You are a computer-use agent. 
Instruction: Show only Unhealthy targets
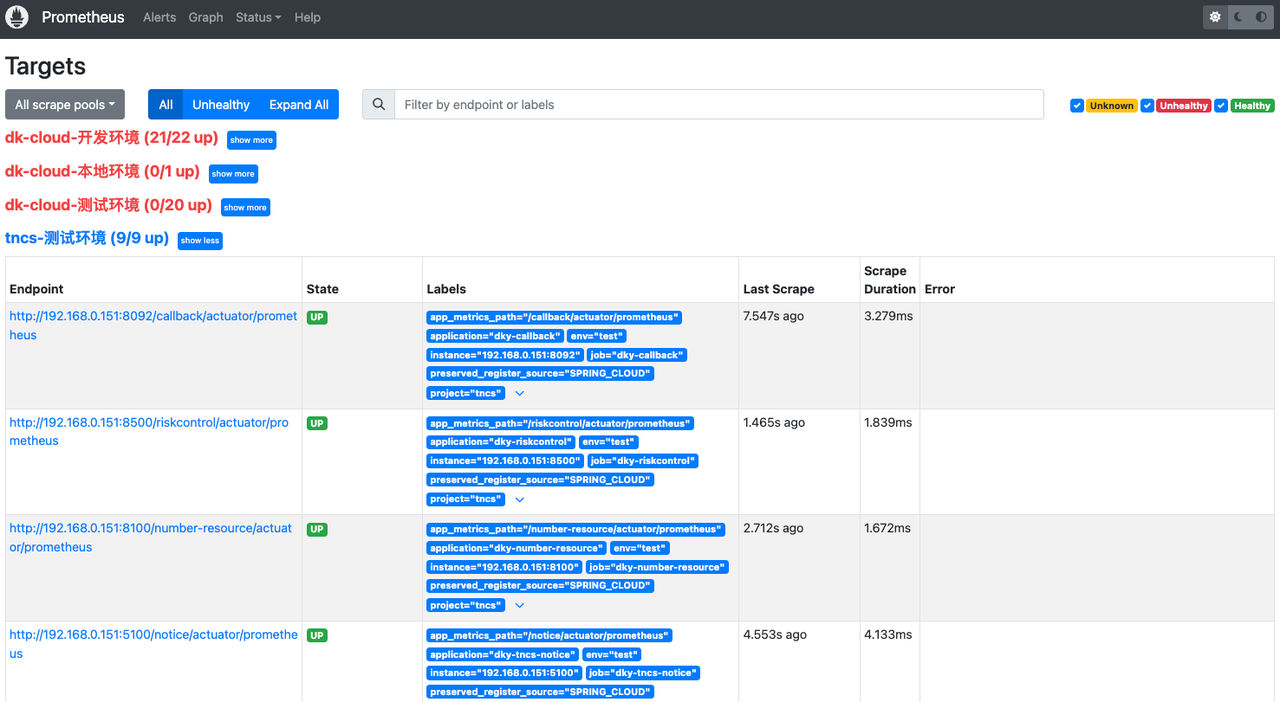pos(221,105)
